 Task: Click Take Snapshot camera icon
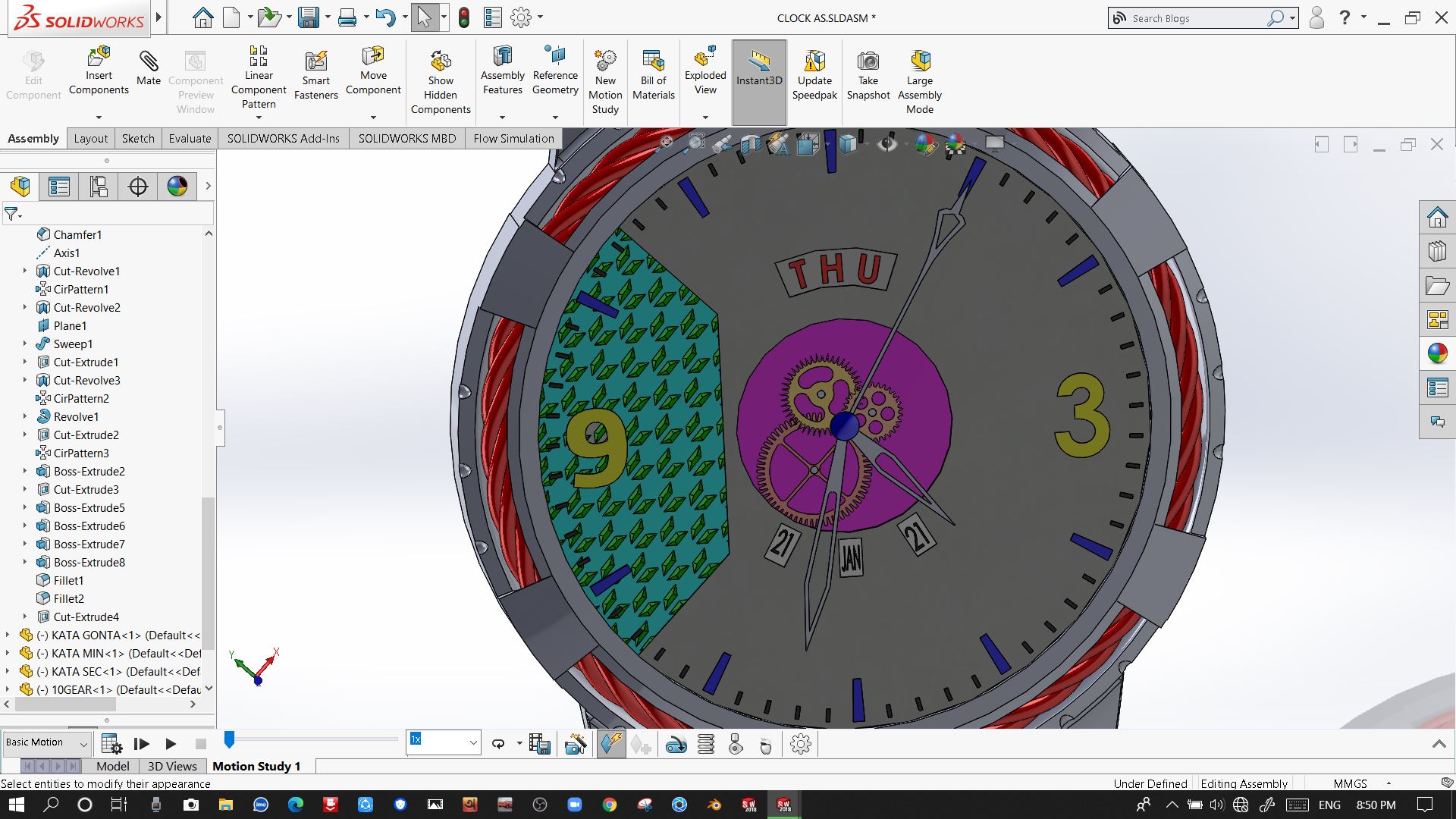868,61
